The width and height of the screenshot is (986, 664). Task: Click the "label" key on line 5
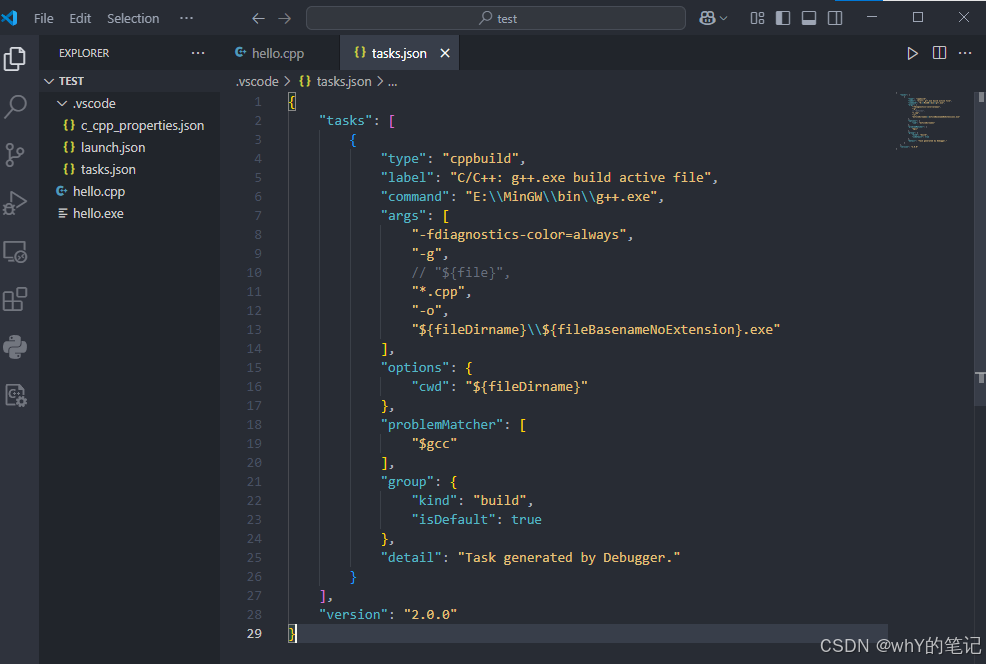407,177
